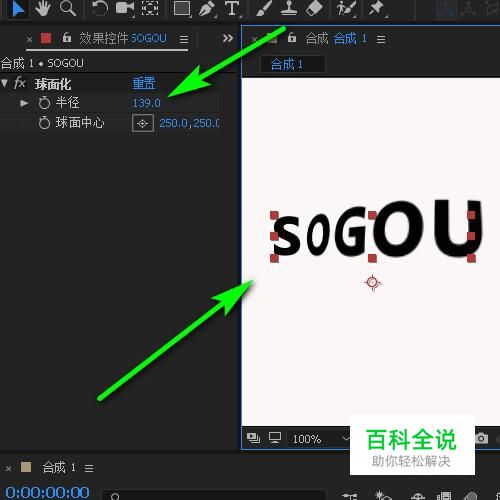Select the 合成 1 timeline tab
Image resolution: width=500 pixels, height=500 pixels.
point(59,467)
